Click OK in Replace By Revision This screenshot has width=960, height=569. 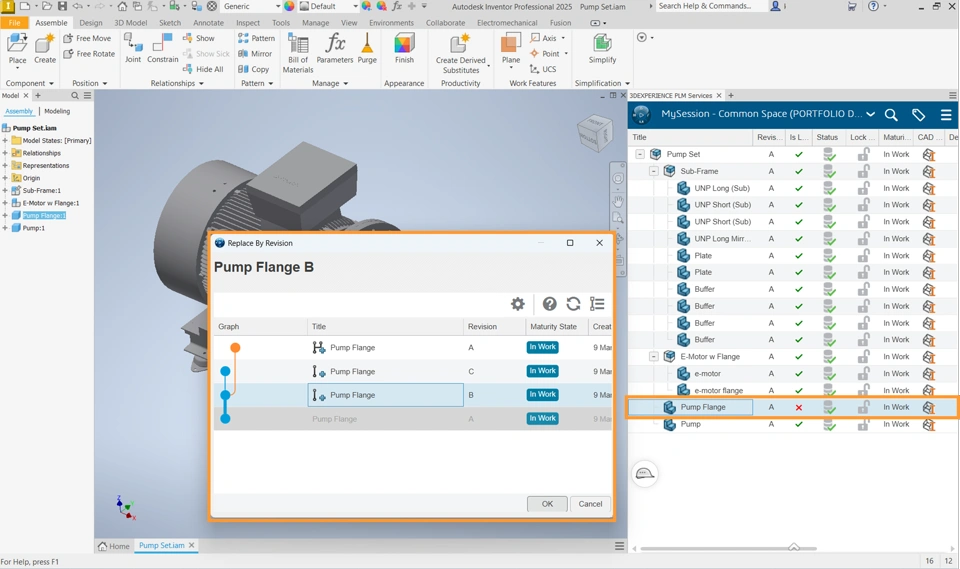547,504
